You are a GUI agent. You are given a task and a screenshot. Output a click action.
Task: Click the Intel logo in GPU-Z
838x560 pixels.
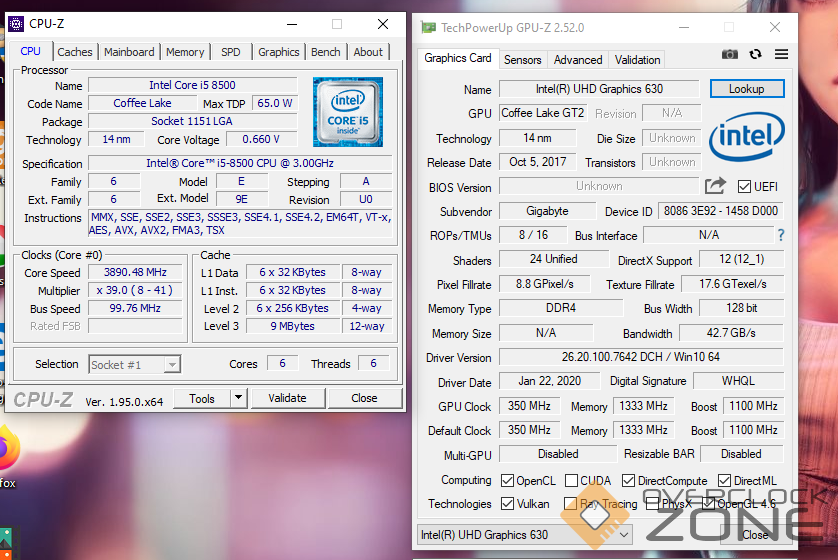coord(746,137)
